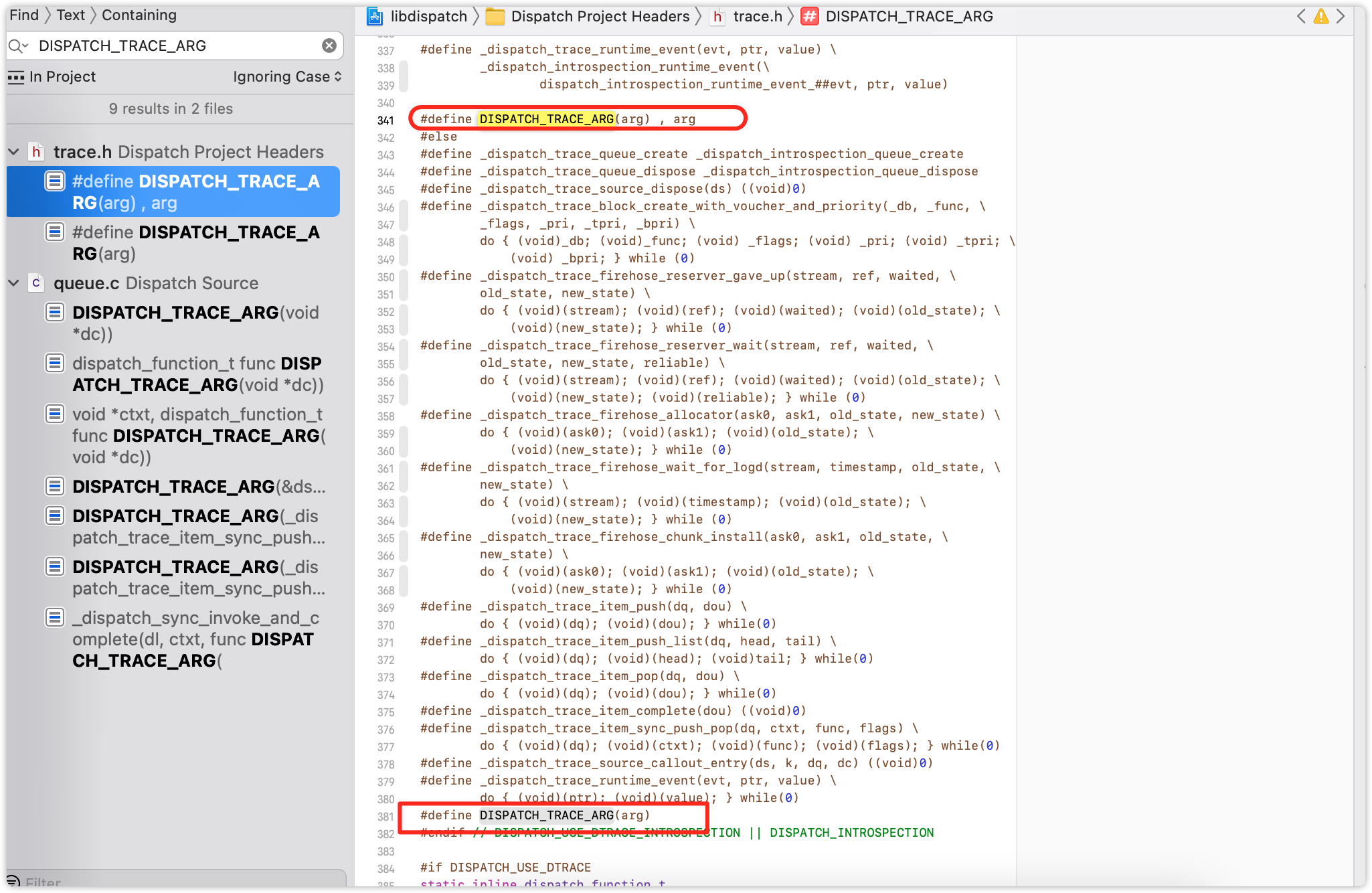Change the Ignoring Case dropdown
Viewport: 1372px width, 893px height.
click(287, 77)
